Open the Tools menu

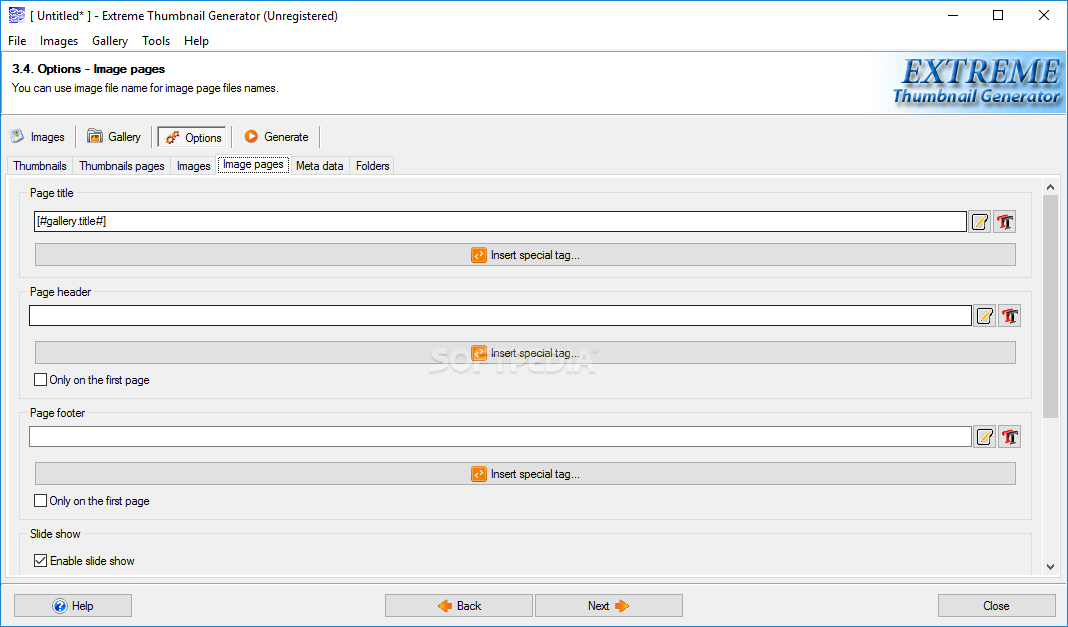click(156, 41)
